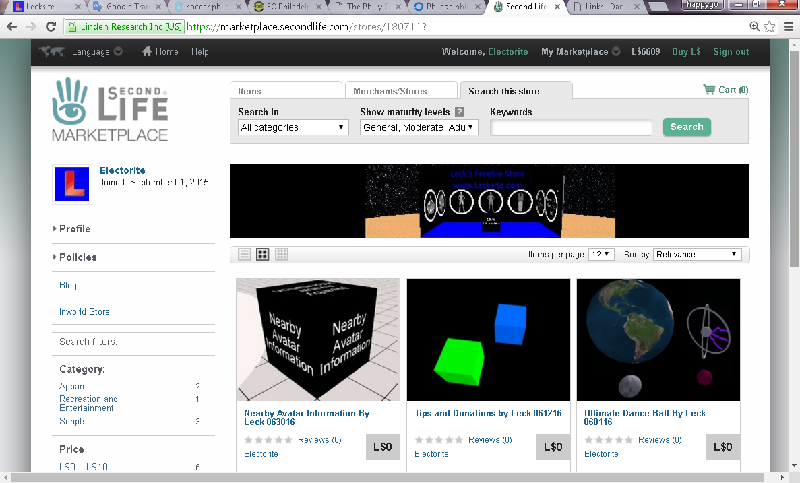This screenshot has height=483, width=800.
Task: Switch to the Items search tab
Action: pos(287,91)
